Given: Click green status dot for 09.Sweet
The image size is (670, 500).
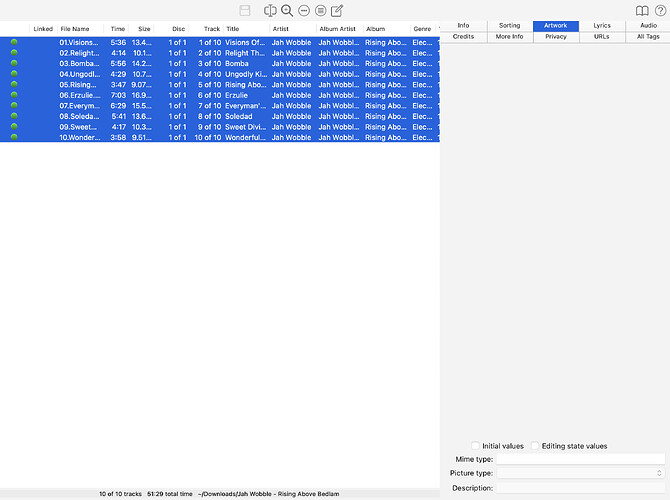Looking at the screenshot, I should [x=14, y=126].
